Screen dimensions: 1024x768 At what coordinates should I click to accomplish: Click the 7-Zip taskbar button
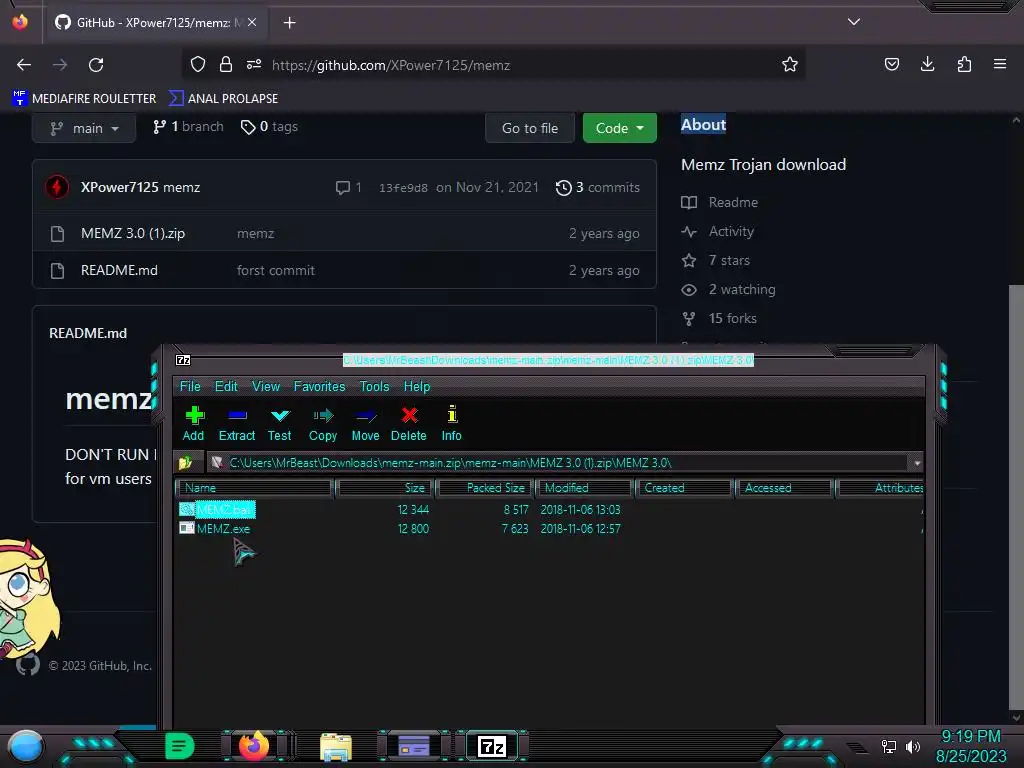(492, 746)
